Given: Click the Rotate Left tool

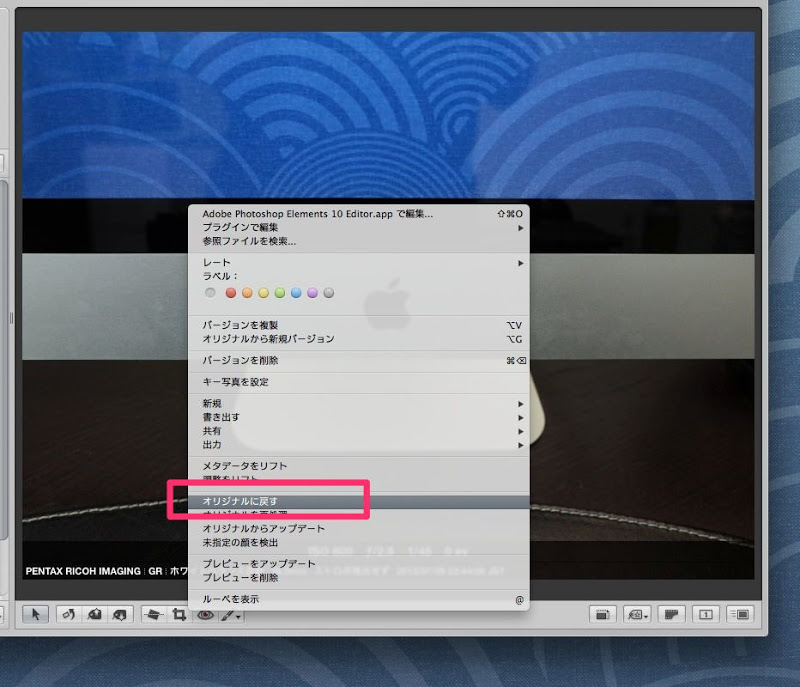Looking at the screenshot, I should tap(69, 615).
